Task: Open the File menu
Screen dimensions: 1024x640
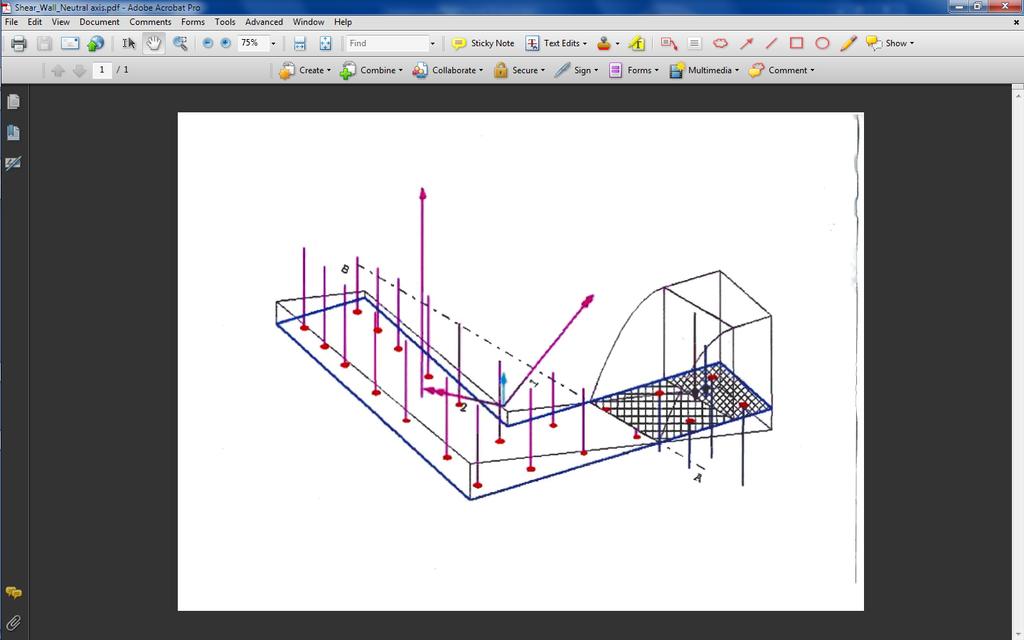Action: pyautogui.click(x=11, y=22)
